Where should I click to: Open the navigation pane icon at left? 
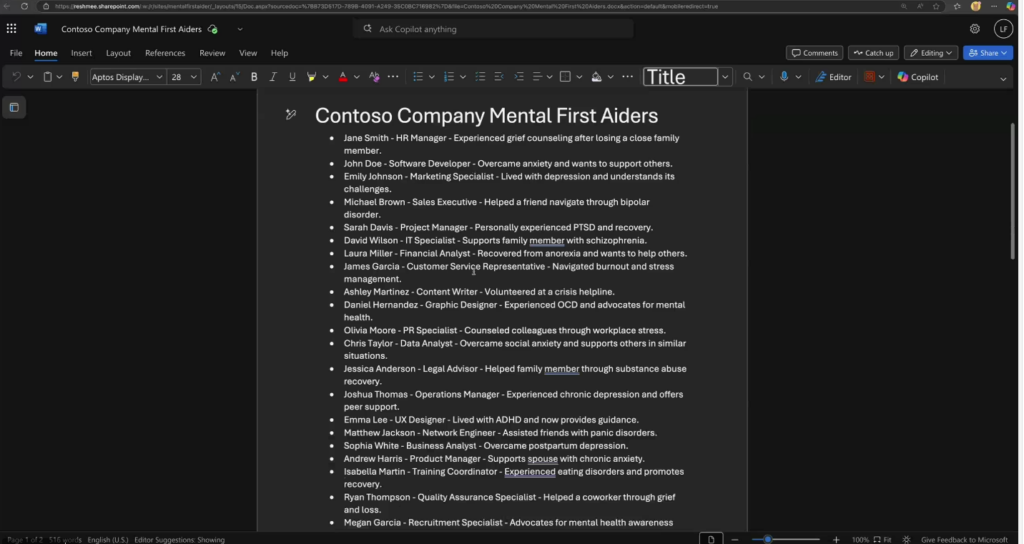coord(14,107)
